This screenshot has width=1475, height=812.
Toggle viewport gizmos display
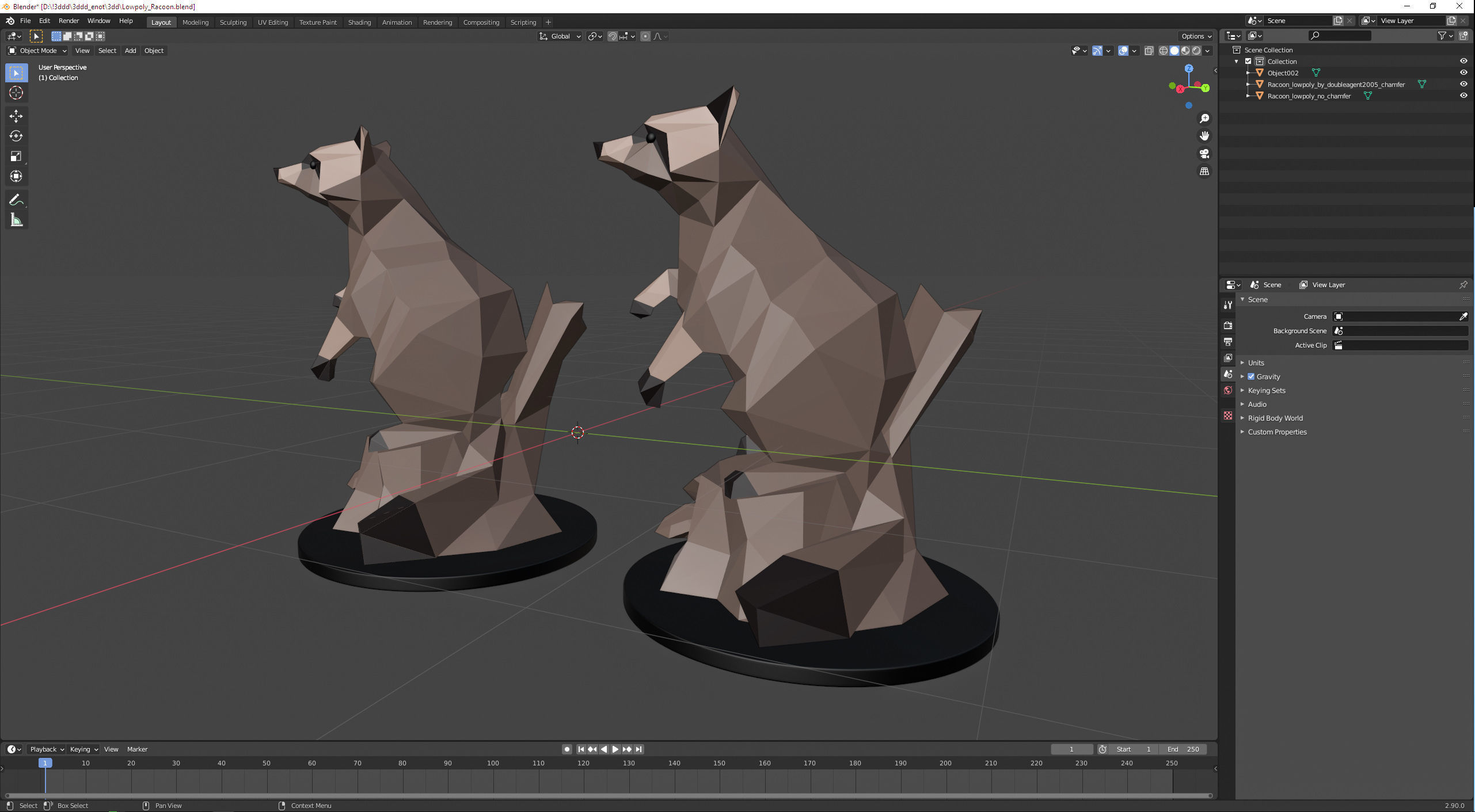(1097, 51)
